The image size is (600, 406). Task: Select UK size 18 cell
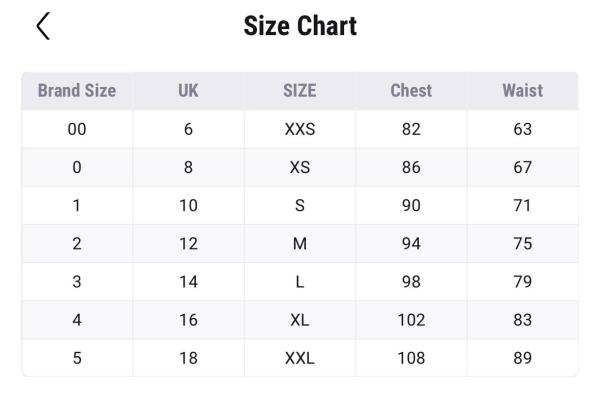click(x=188, y=358)
